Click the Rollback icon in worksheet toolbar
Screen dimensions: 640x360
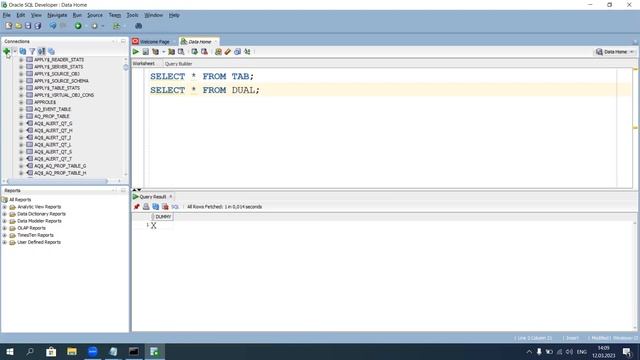point(204,51)
